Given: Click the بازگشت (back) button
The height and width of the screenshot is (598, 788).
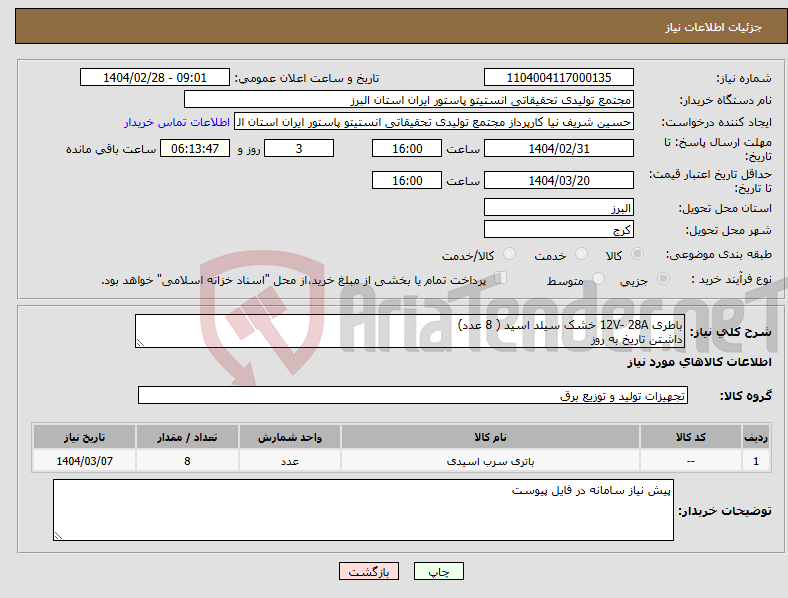Looking at the screenshot, I should (369, 571).
